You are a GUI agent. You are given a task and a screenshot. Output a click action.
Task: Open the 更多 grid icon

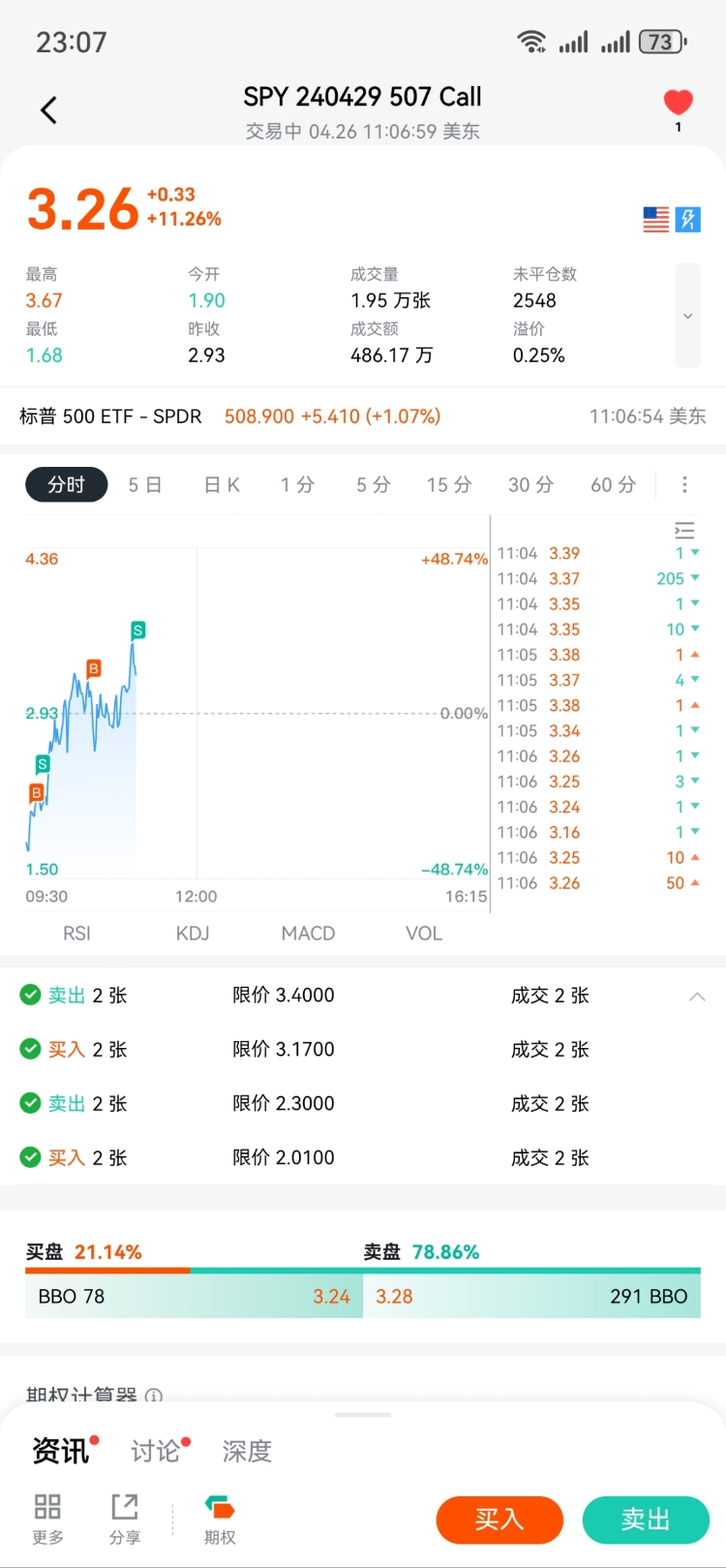[x=47, y=1507]
